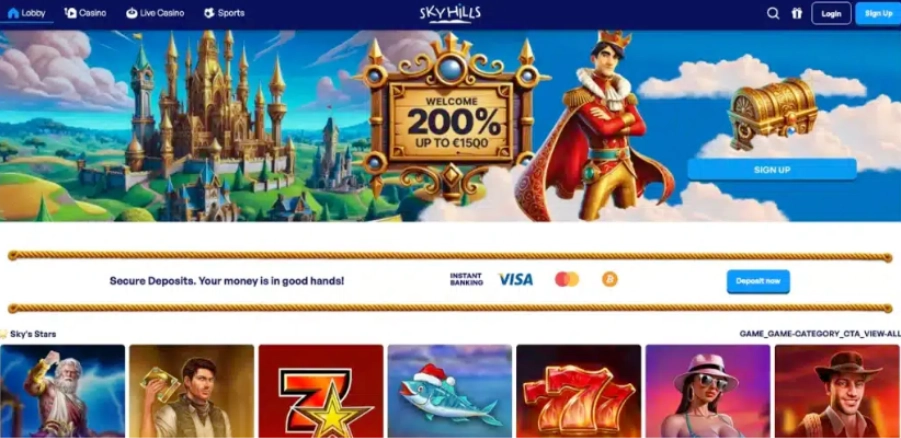Viewport: 901px width, 438px height.
Task: Click the top Sign Up button
Action: [878, 14]
